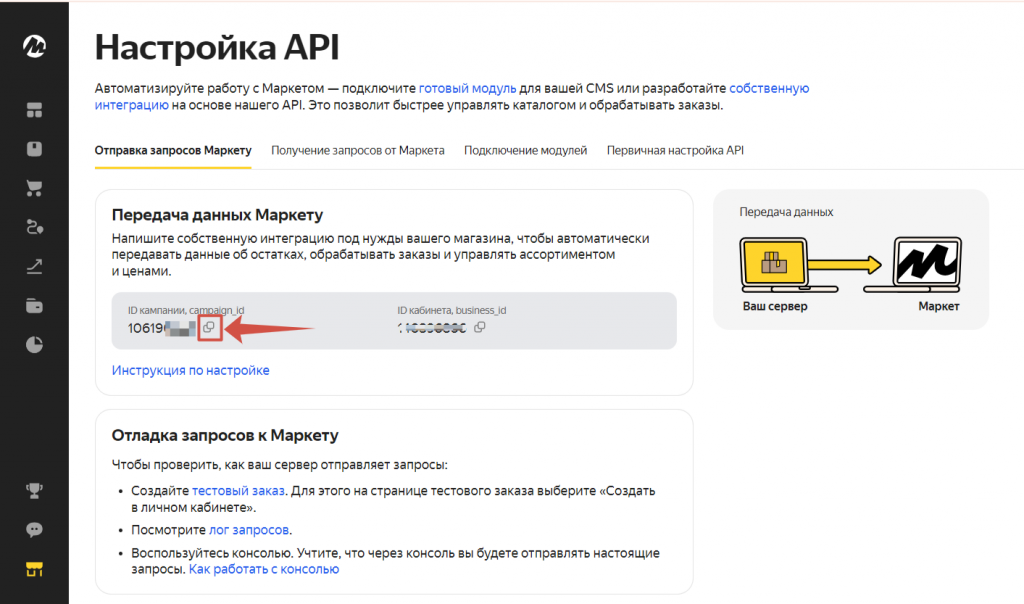Open the chat bubble support icon
Image resolution: width=1024 pixels, height=604 pixels.
[x=34, y=530]
